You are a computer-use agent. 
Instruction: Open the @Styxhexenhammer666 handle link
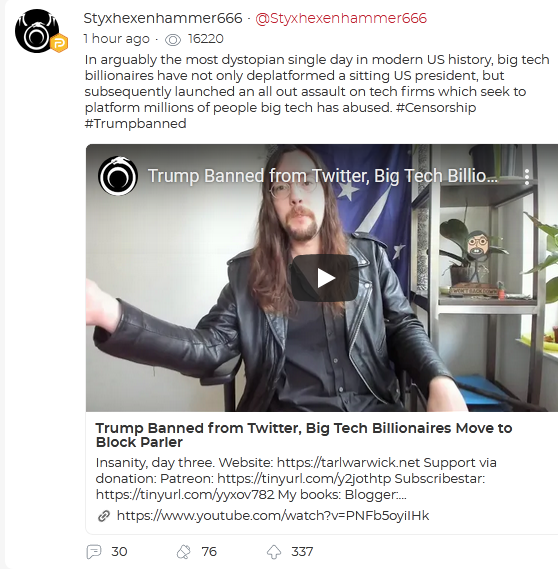tap(341, 18)
